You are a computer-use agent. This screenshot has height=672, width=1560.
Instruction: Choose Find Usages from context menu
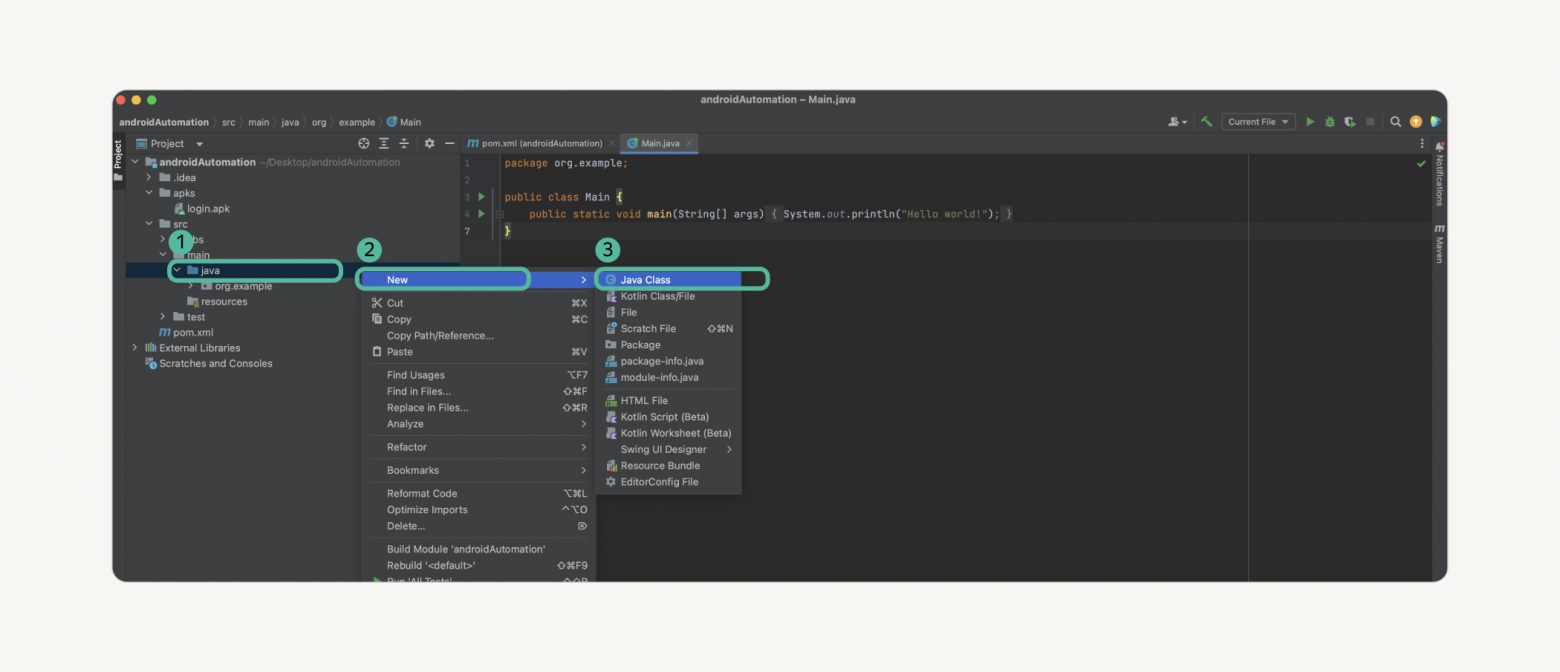[x=478, y=375]
